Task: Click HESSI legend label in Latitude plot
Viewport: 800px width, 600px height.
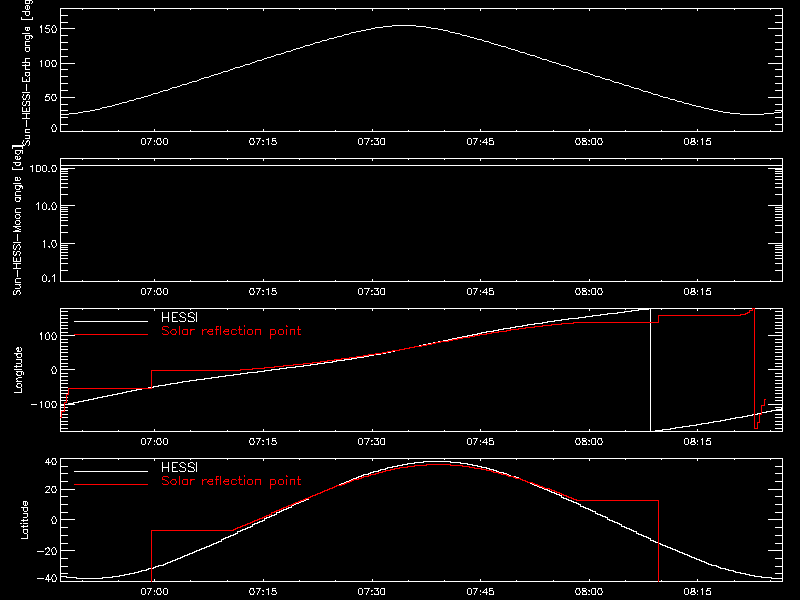Action: (179, 467)
